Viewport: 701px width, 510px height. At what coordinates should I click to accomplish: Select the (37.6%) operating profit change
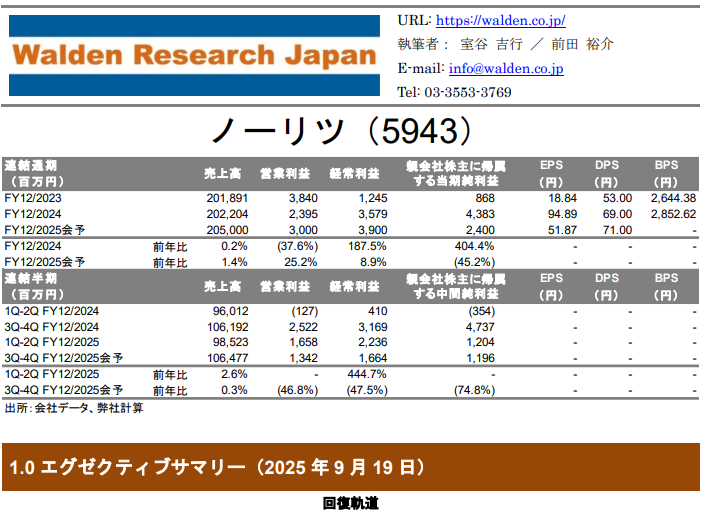[297, 246]
